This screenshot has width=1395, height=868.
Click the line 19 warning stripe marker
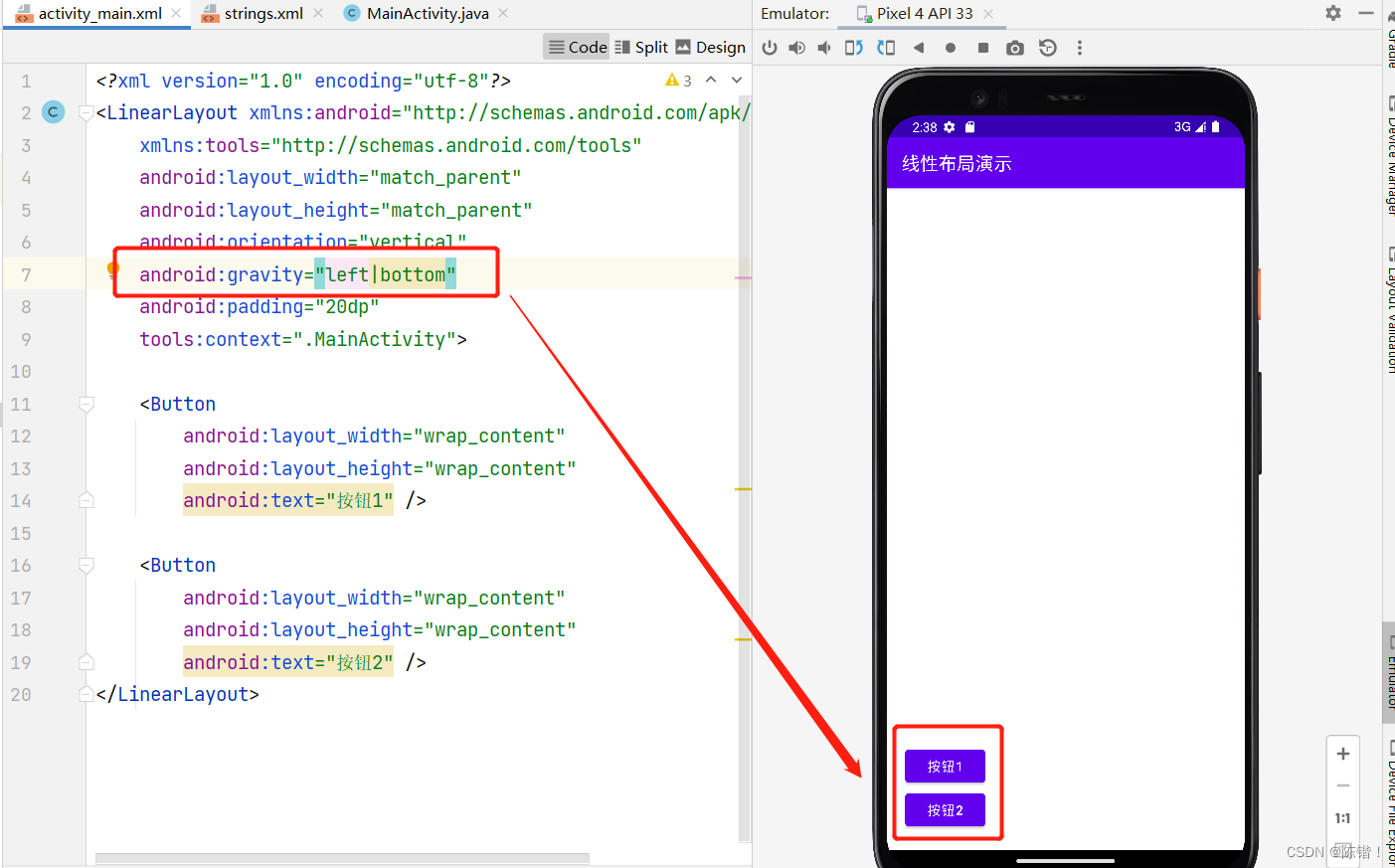click(x=743, y=639)
